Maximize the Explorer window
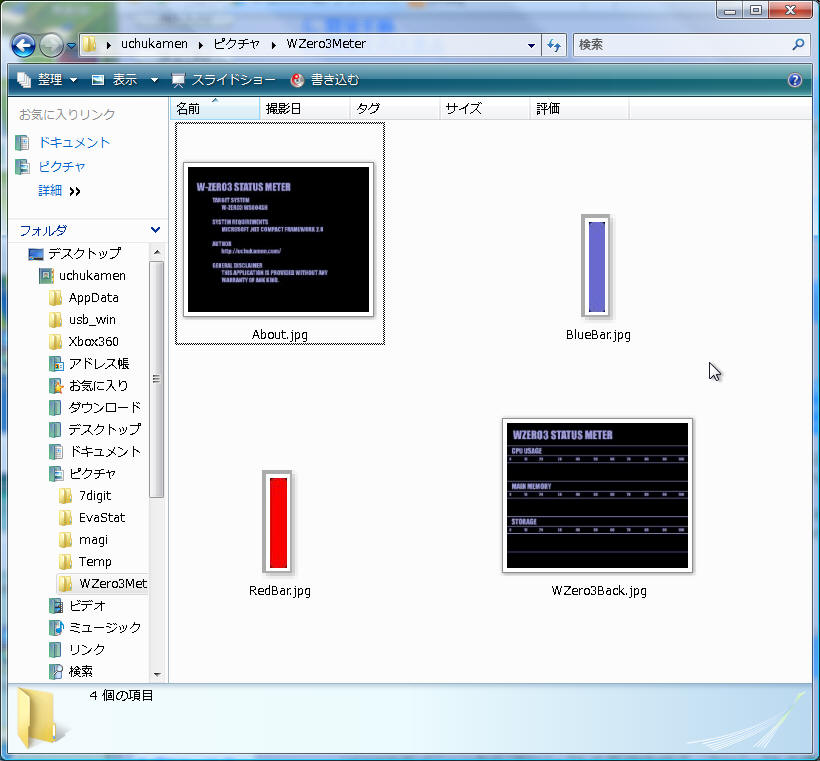Screen dimensions: 820x761 pyautogui.click(x=756, y=10)
